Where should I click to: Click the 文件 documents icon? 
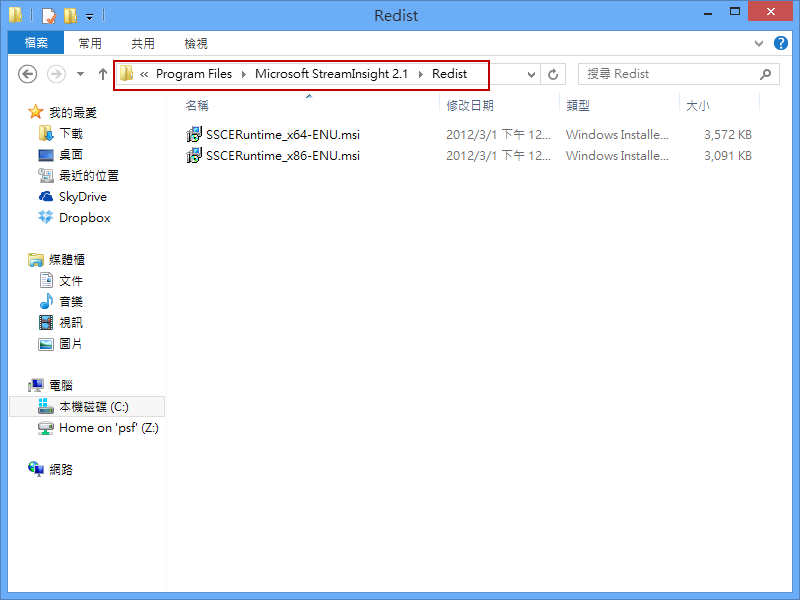coord(46,280)
